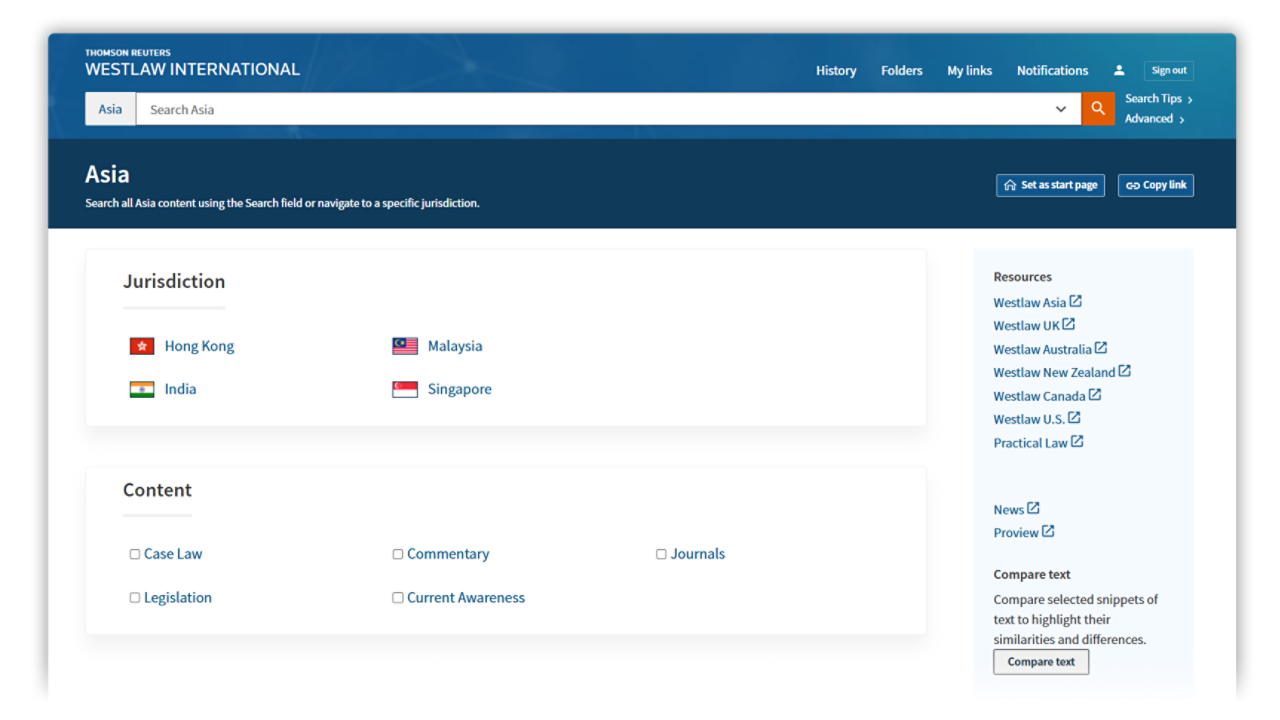Open the user profile icon
This screenshot has width=1280, height=720.
coord(1119,70)
